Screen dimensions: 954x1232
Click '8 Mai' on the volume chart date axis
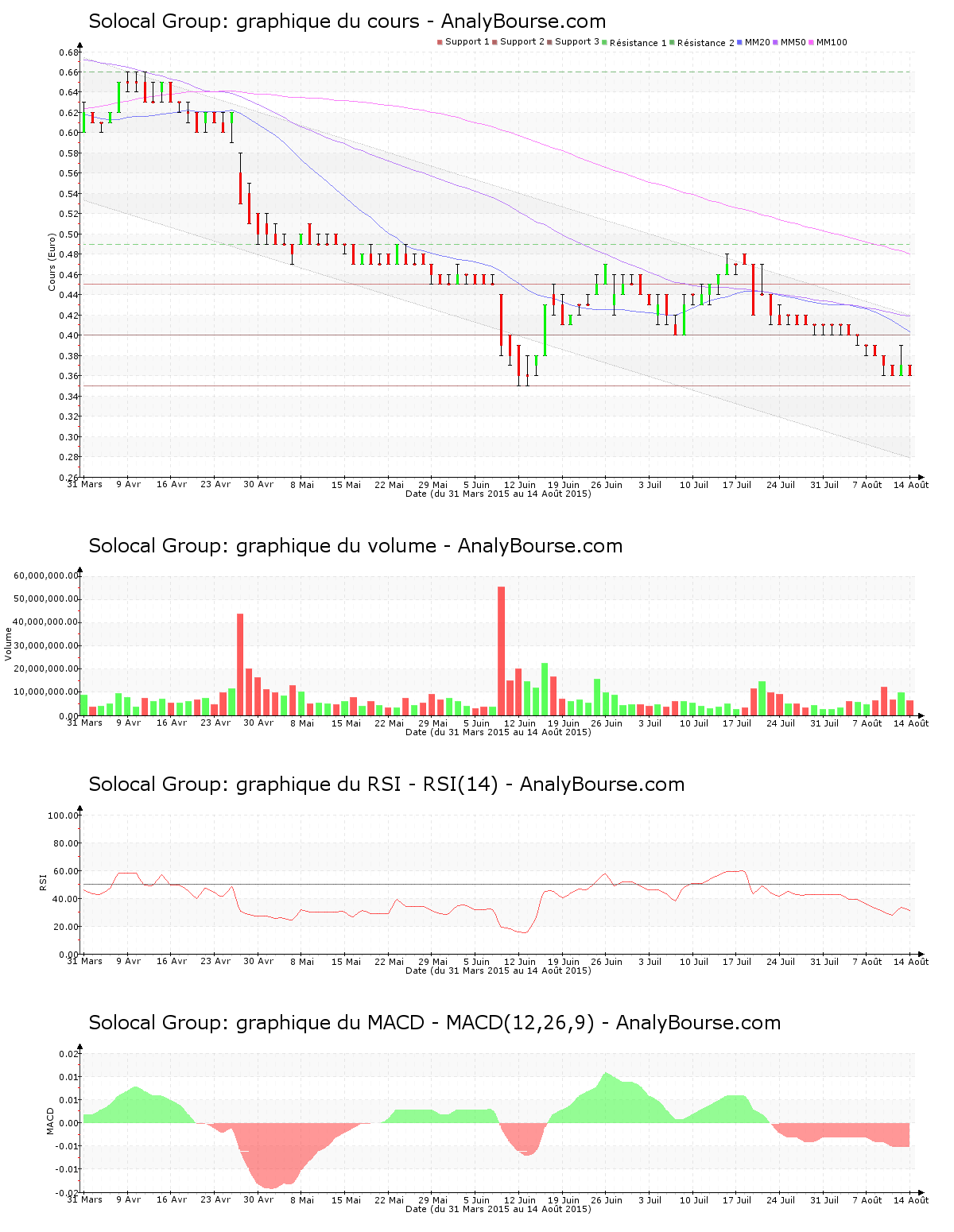pyautogui.click(x=302, y=723)
